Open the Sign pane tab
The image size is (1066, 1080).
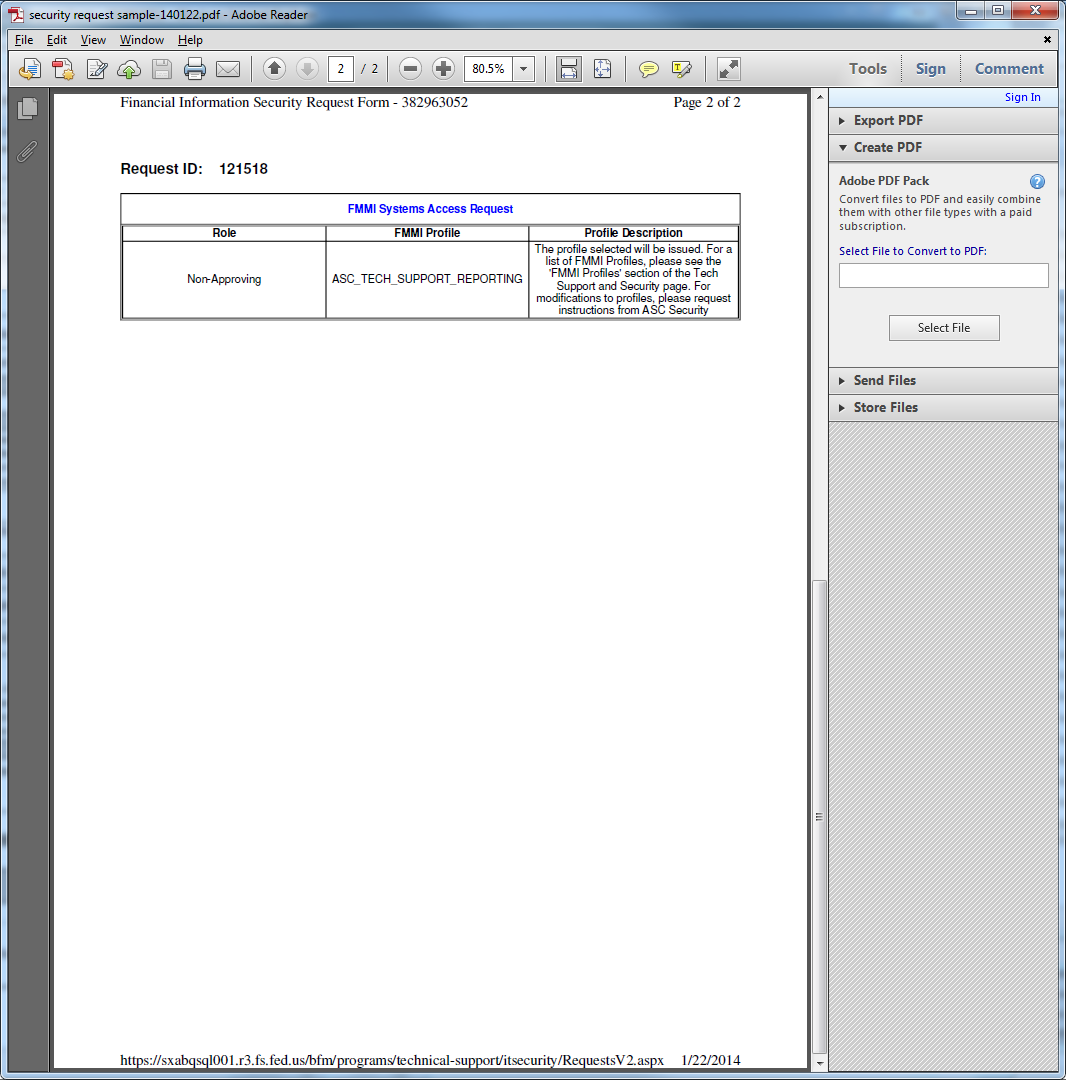(930, 69)
